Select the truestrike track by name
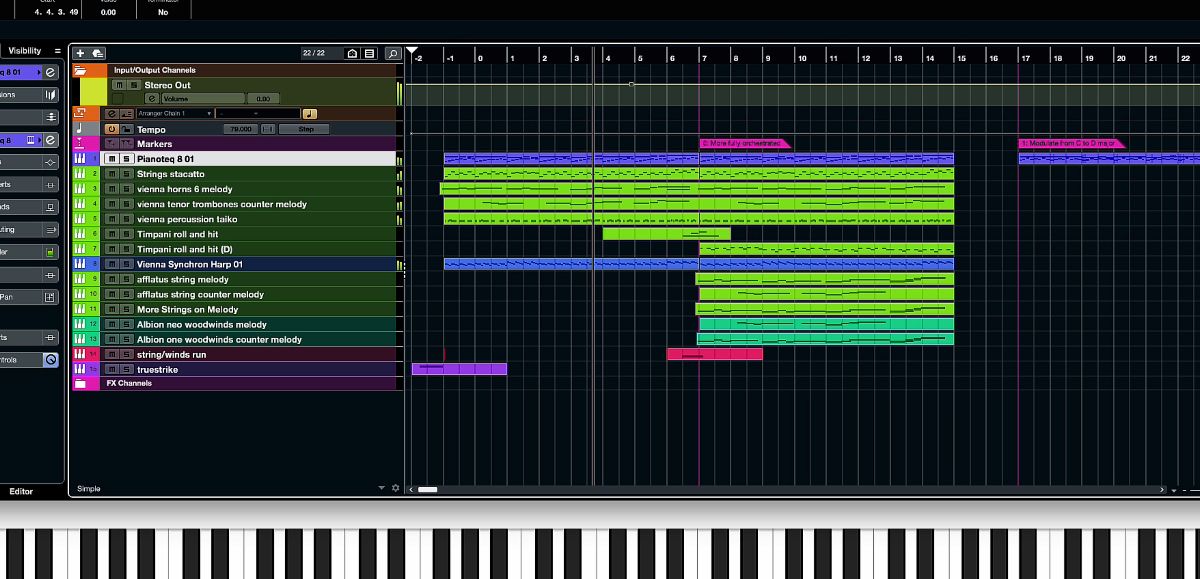This screenshot has width=1200, height=579. point(157,369)
